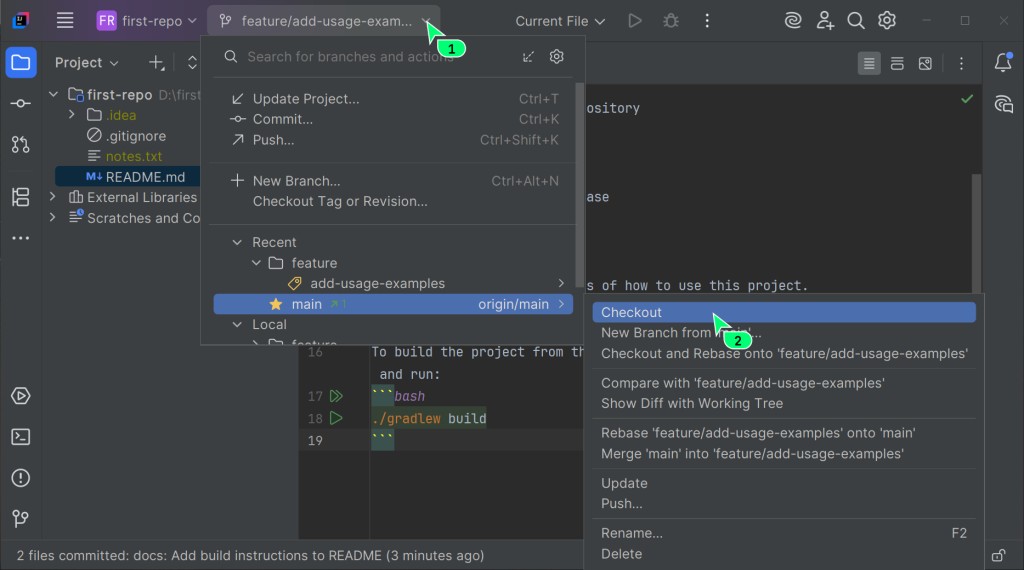The image size is (1024, 570).
Task: Open the Structure tool window
Action: click(21, 197)
